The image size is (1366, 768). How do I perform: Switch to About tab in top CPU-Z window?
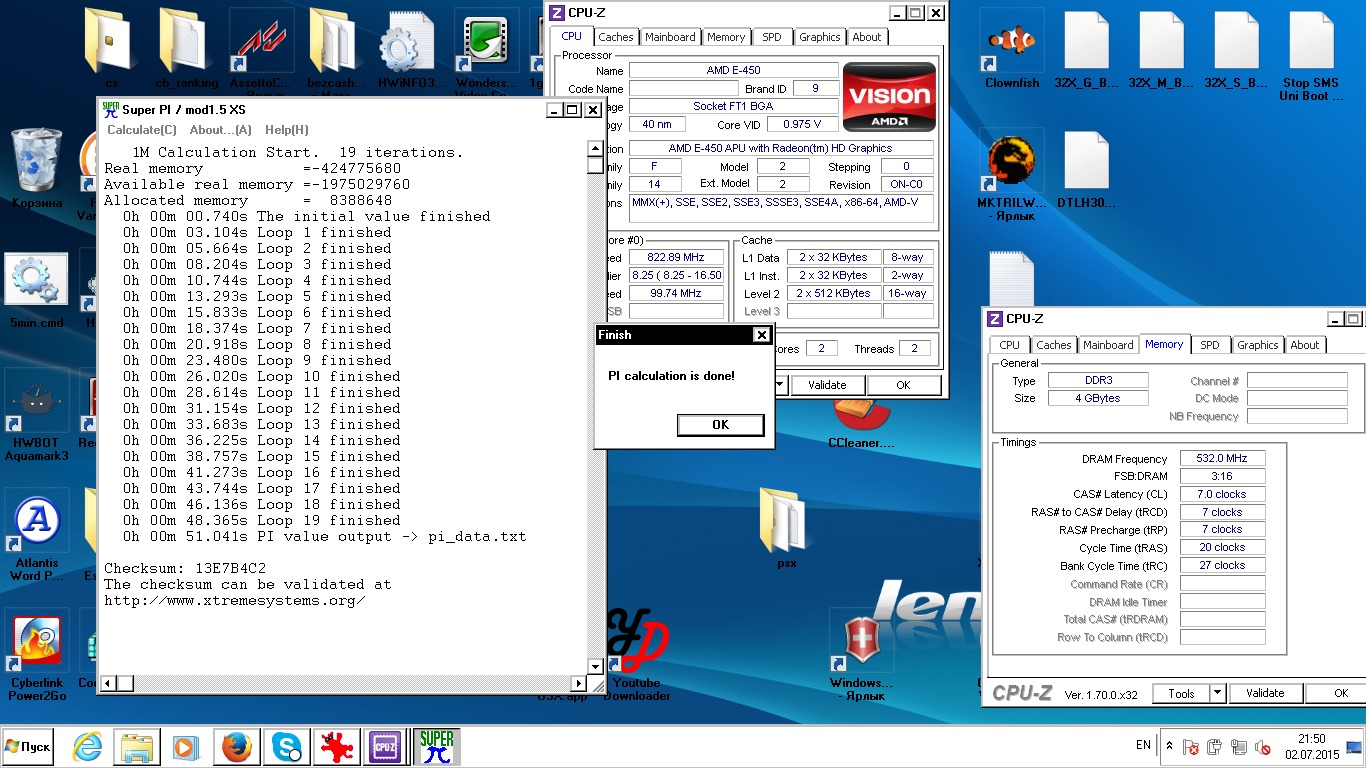pos(867,37)
